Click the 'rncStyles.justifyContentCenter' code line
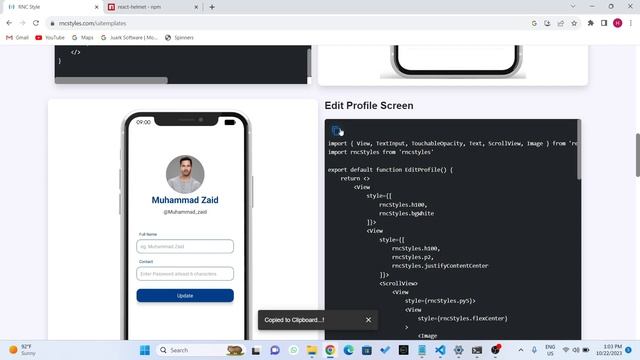 440,266
